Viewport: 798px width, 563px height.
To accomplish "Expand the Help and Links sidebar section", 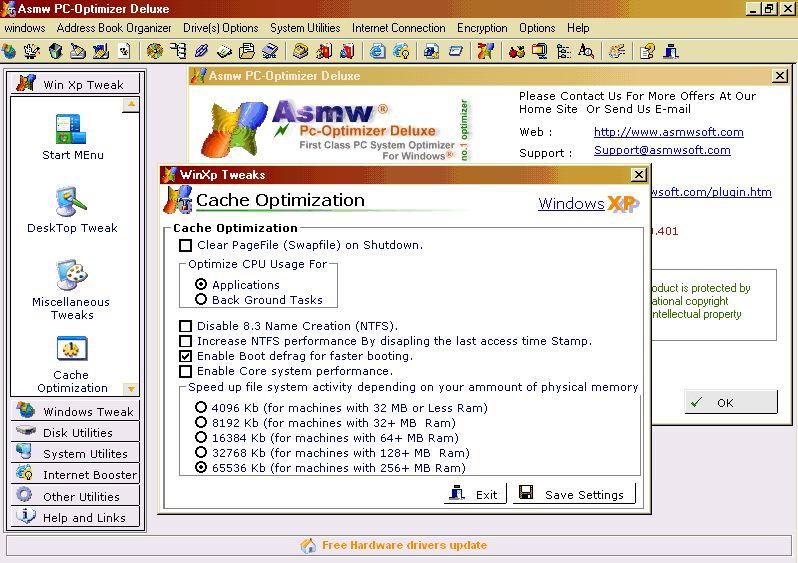I will (75, 517).
